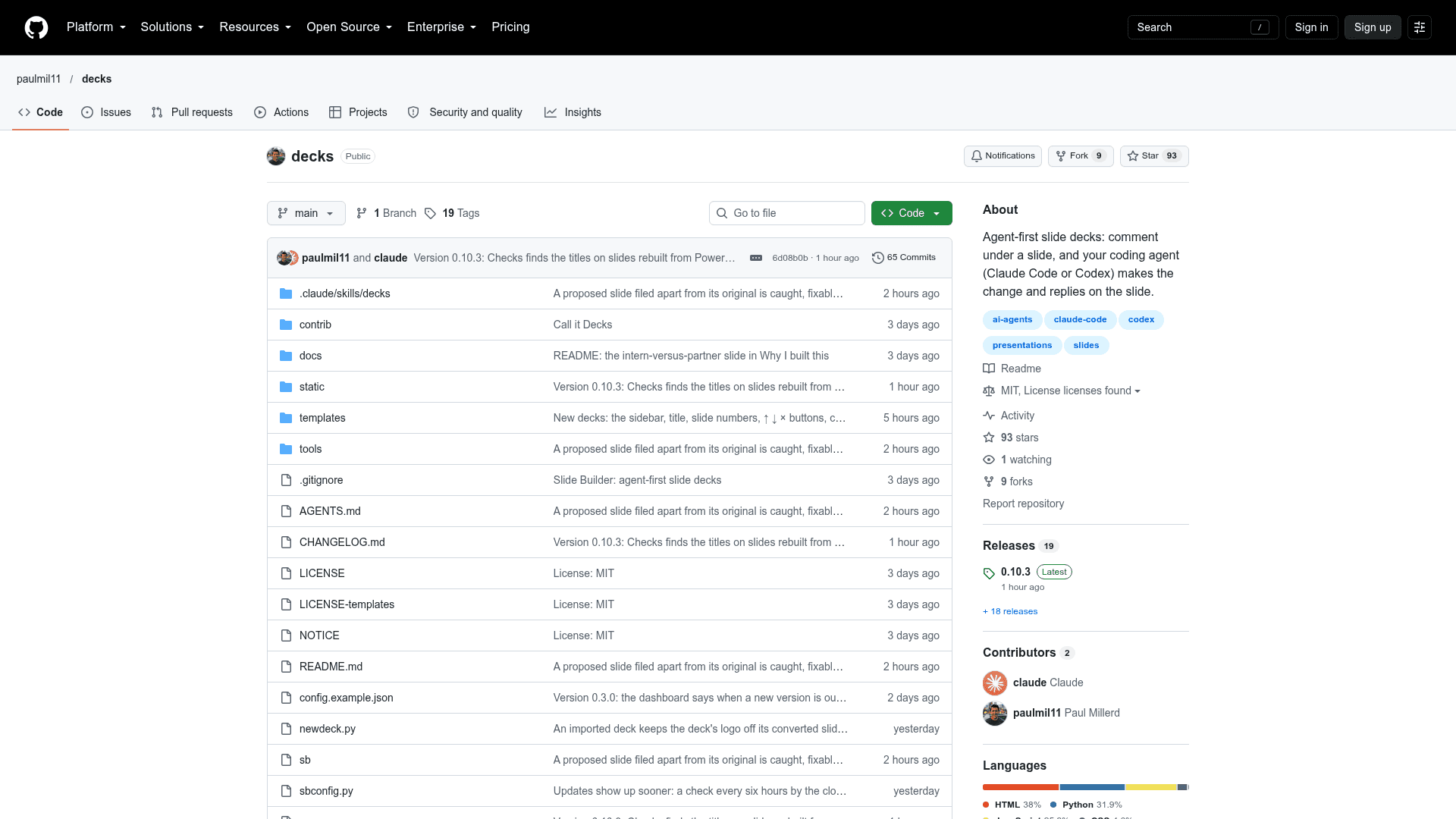Expand the Open Source menu

(349, 27)
